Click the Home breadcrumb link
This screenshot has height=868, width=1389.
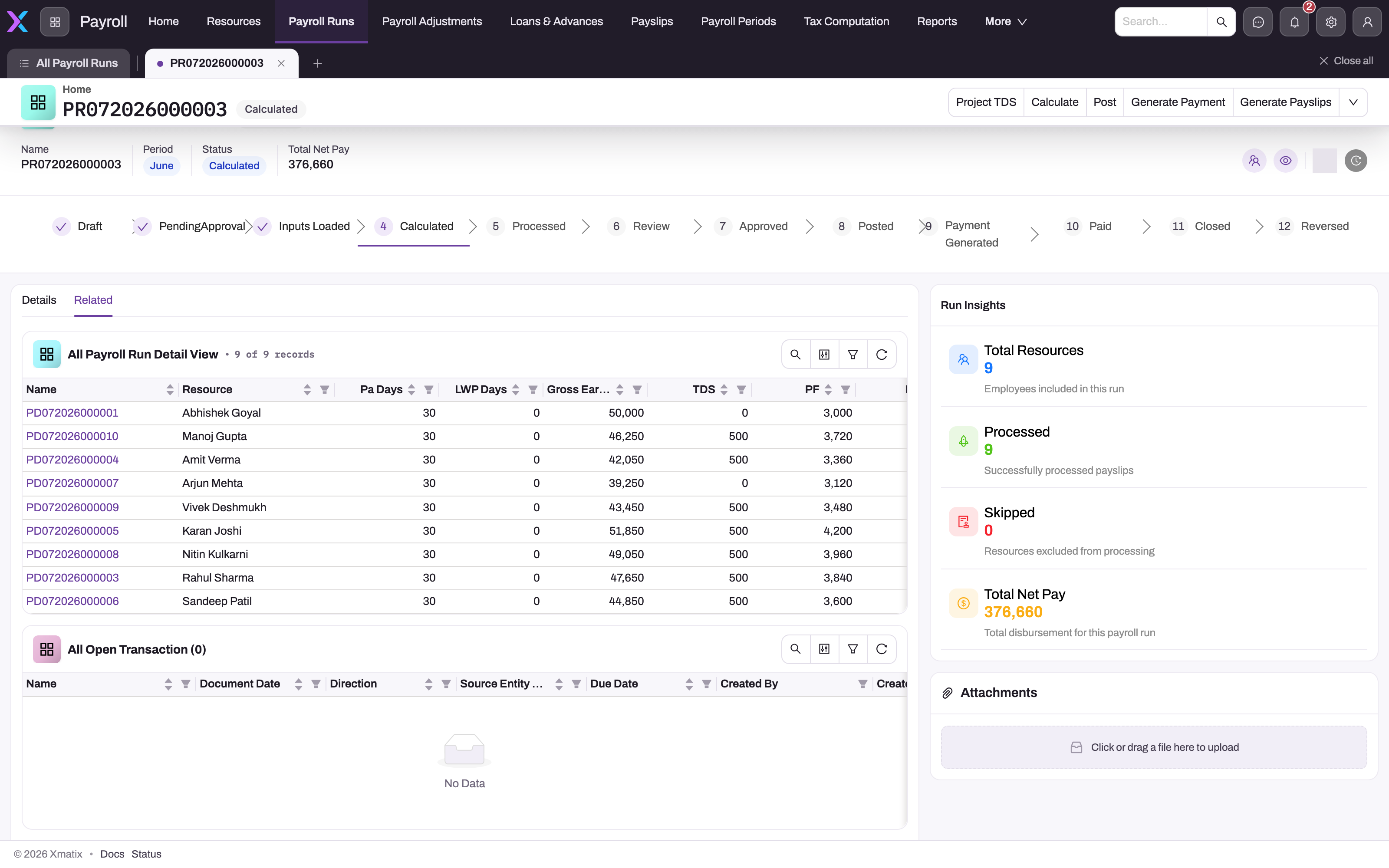coord(77,89)
